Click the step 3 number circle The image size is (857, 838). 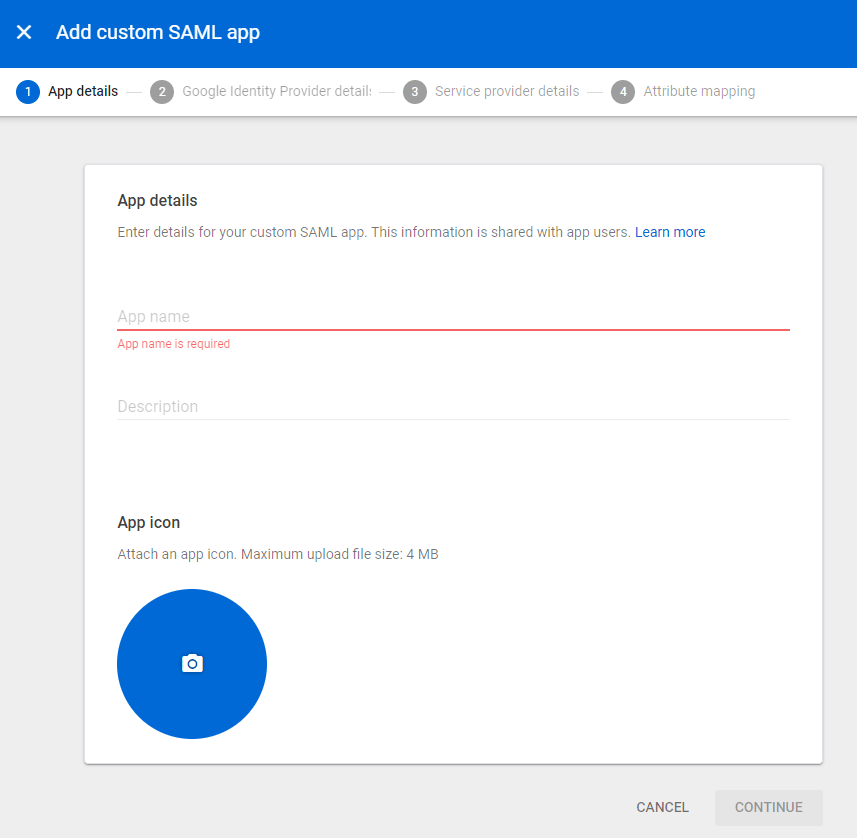click(414, 92)
